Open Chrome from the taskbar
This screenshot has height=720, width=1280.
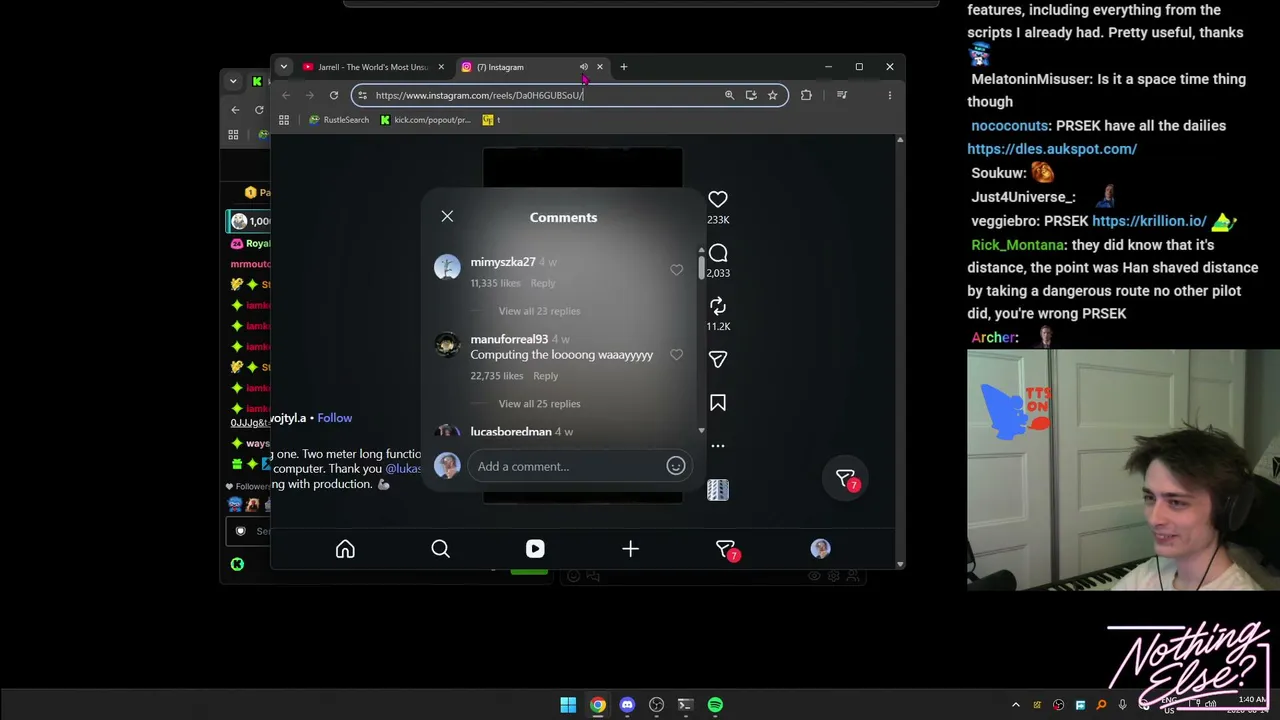pos(597,705)
